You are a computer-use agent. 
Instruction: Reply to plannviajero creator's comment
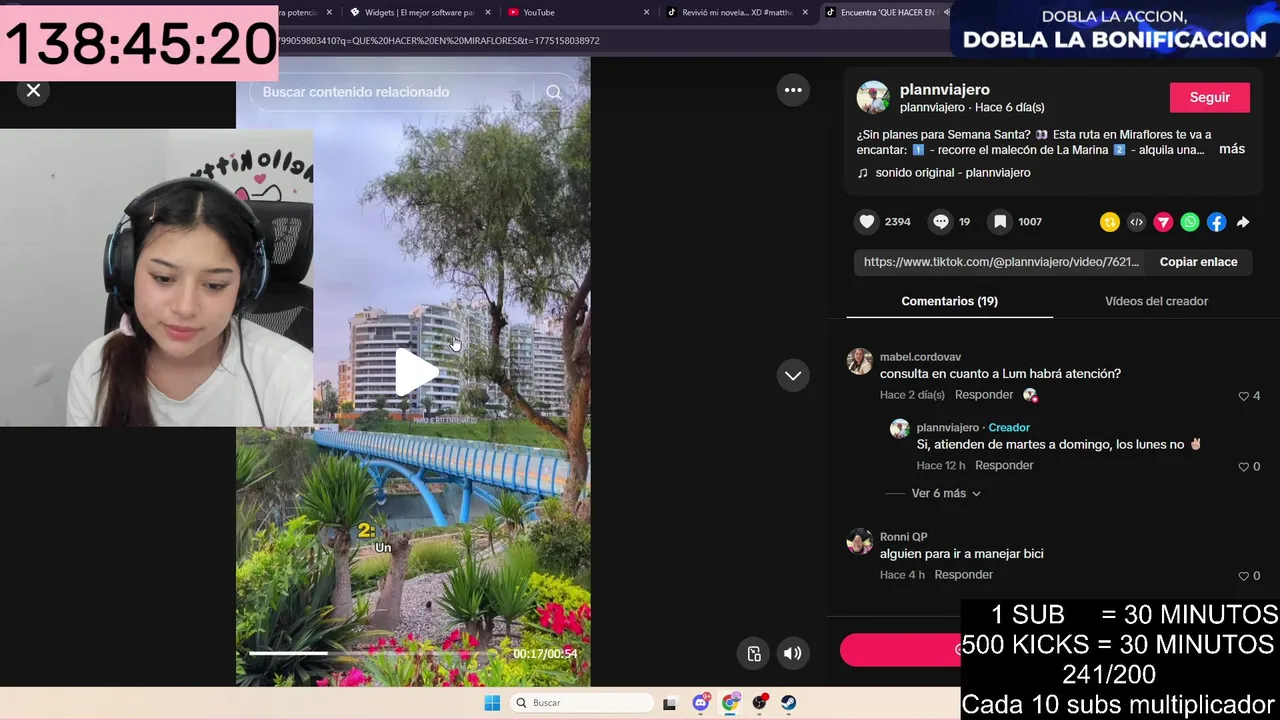pyautogui.click(x=1004, y=466)
